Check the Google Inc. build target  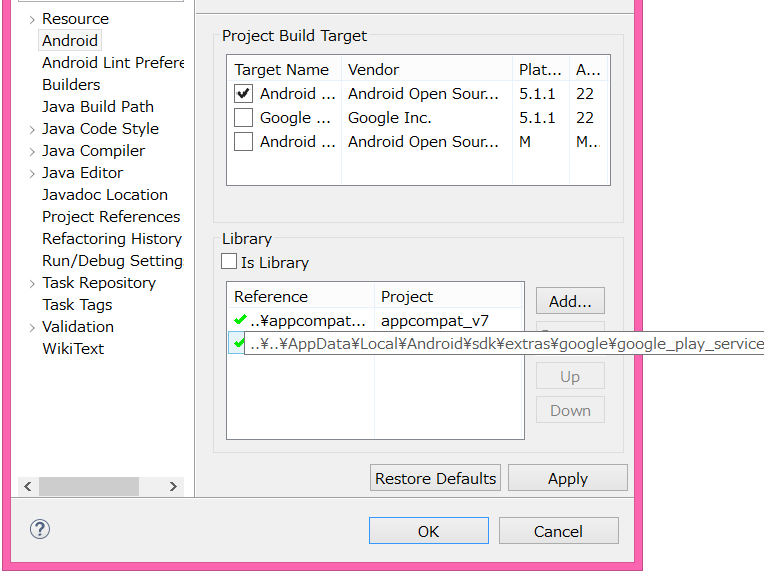243,118
